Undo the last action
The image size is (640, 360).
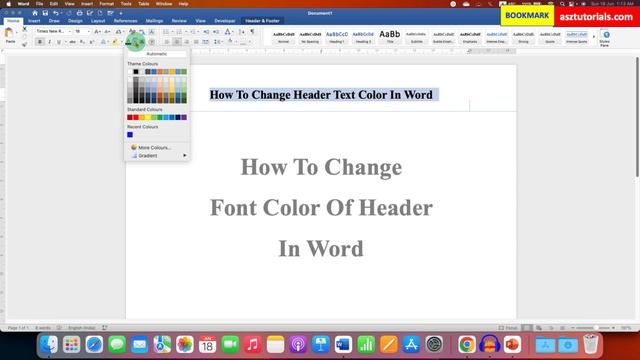tap(56, 13)
